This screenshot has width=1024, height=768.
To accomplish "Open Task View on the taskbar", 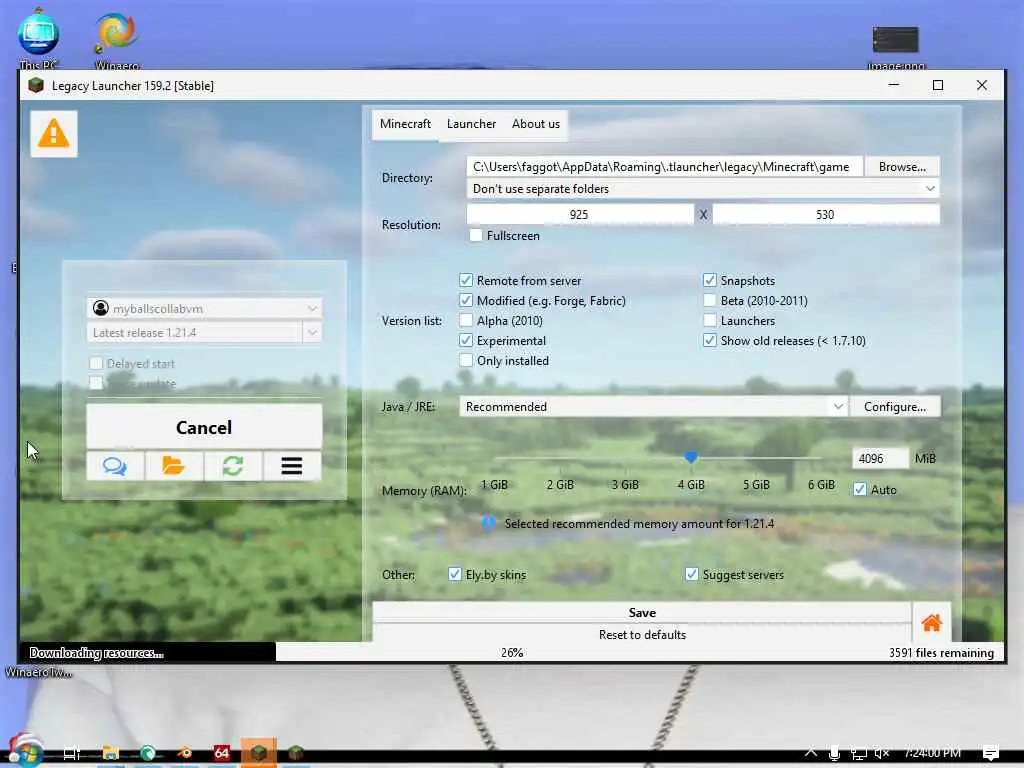I will pos(72,753).
